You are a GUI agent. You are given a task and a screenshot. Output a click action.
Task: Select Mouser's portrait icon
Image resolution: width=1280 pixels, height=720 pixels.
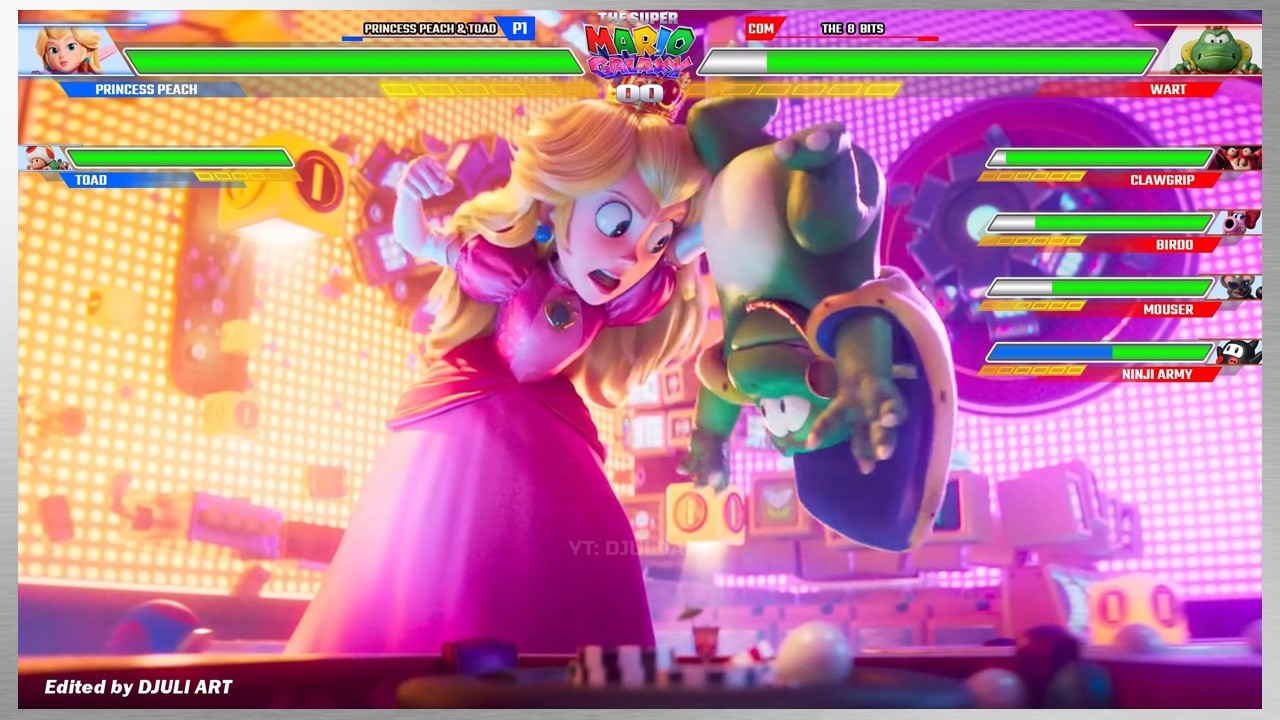pyautogui.click(x=1240, y=287)
